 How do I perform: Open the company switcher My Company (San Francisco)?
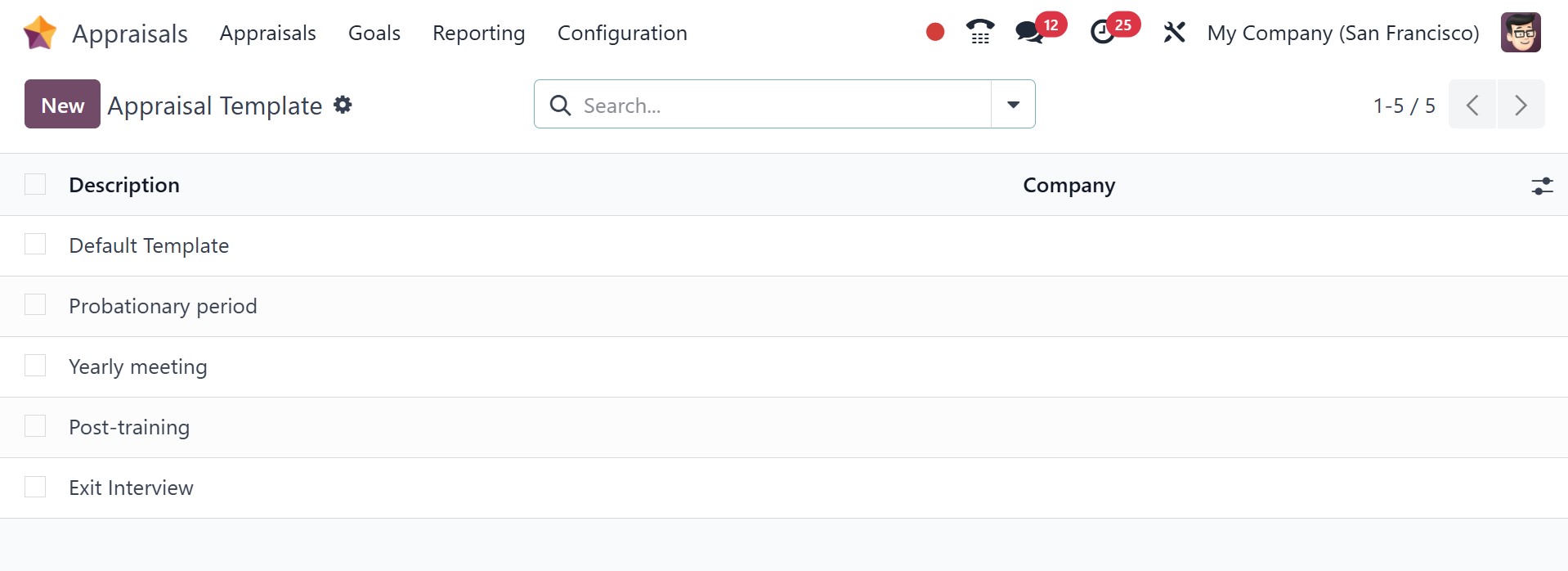1342,33
